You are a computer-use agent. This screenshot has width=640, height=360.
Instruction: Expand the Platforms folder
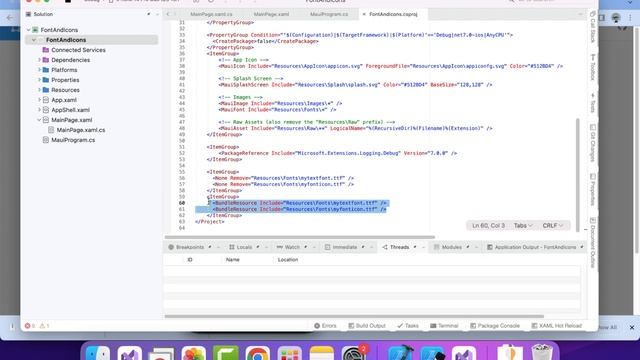[x=39, y=70]
